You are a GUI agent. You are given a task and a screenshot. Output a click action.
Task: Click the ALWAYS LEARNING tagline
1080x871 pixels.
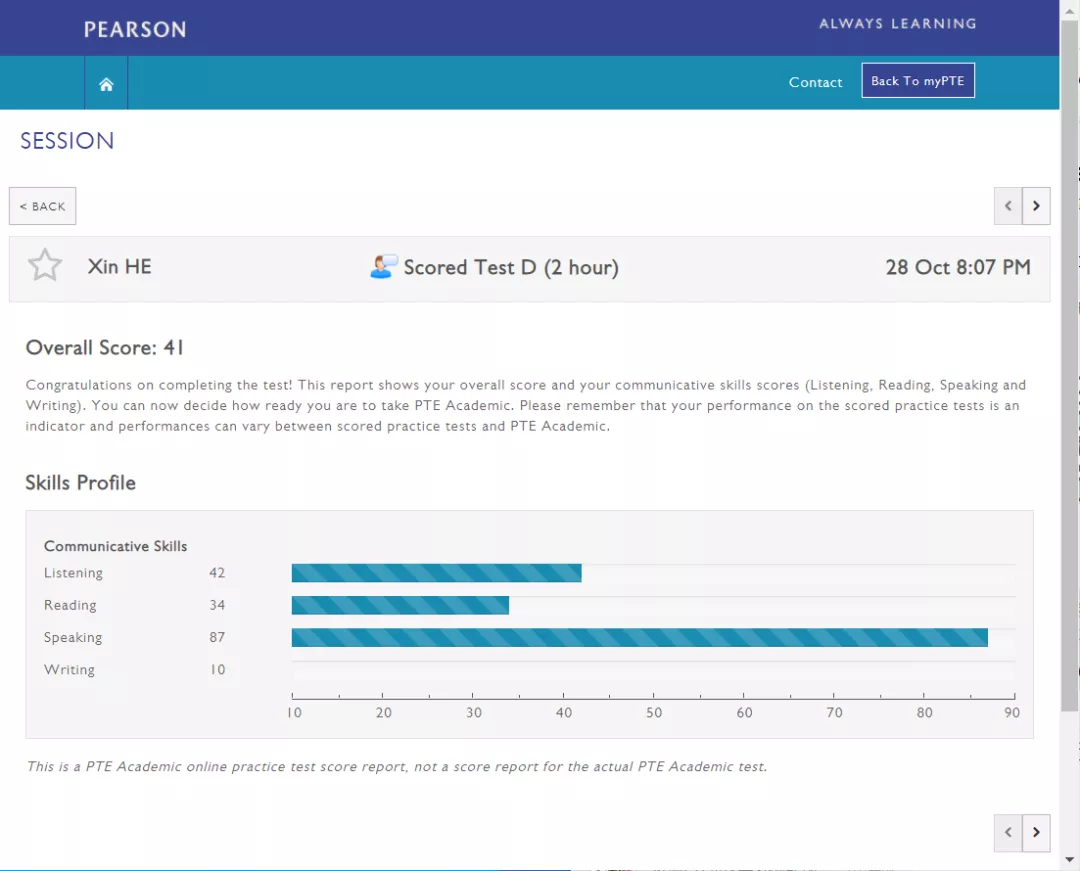(897, 23)
